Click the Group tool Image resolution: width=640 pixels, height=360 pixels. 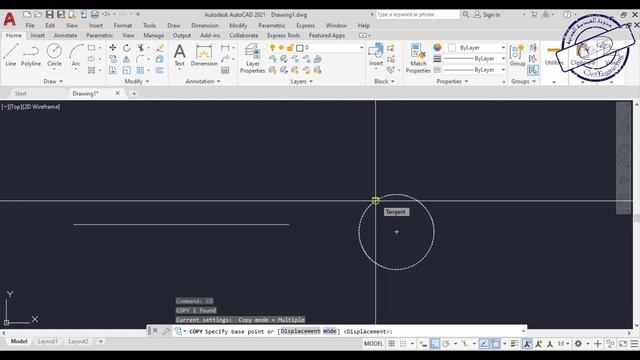point(517,55)
